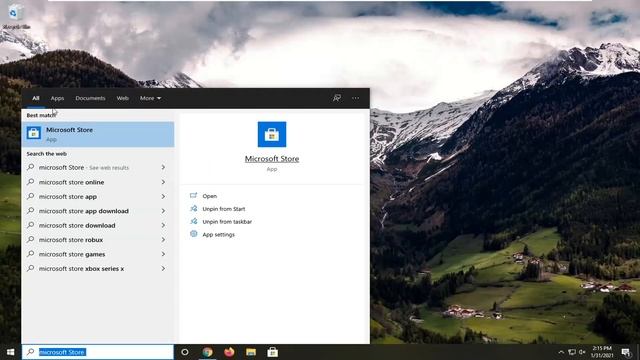Open Microsoft Store from the taskbar
This screenshot has height=360, width=640.
(x=273, y=352)
